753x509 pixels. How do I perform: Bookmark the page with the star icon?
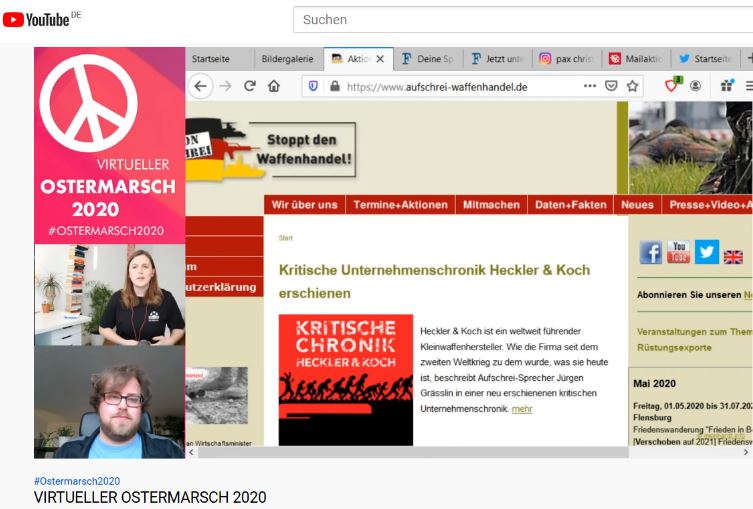tap(632, 86)
